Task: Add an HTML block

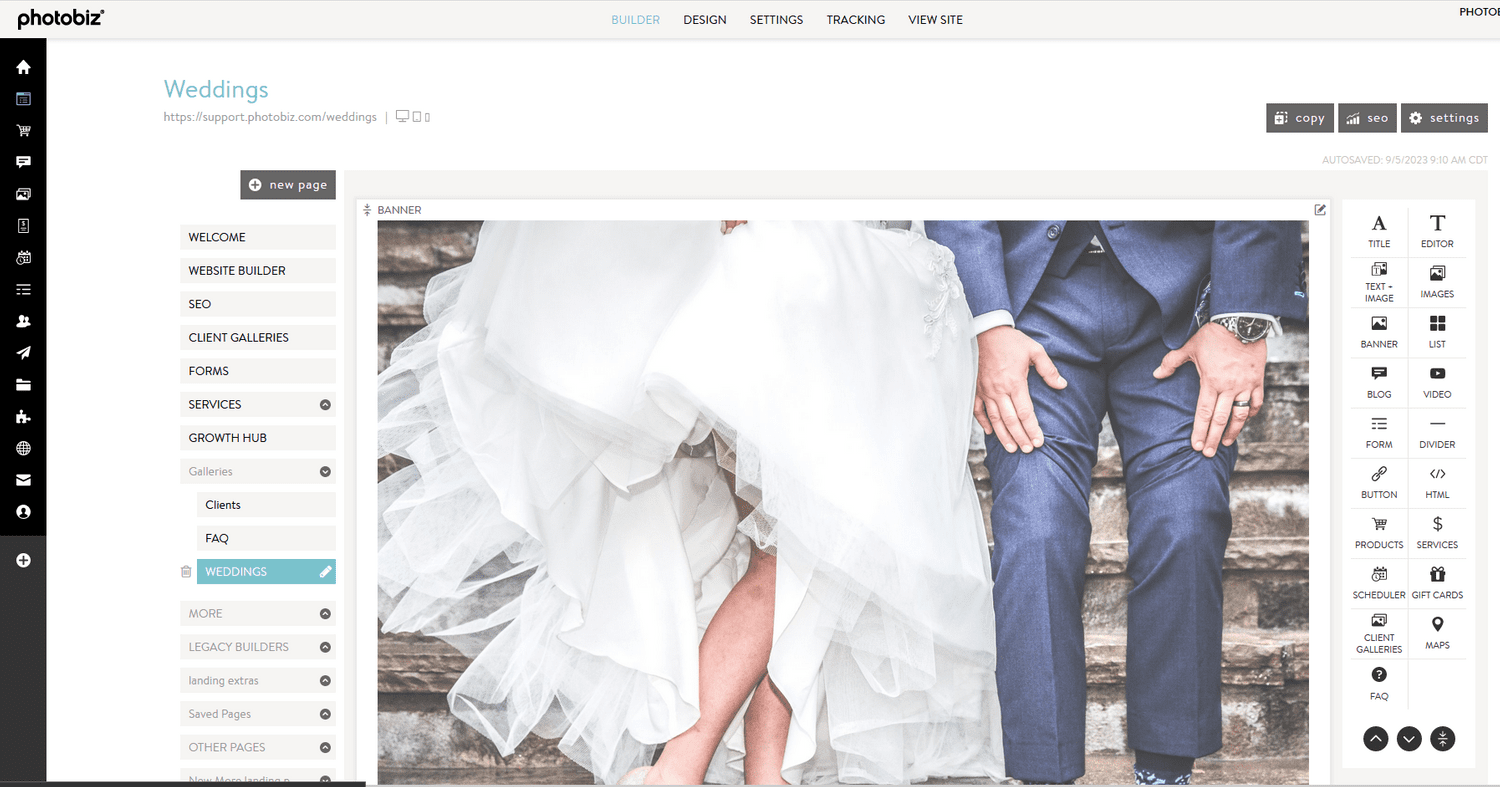Action: [1437, 483]
